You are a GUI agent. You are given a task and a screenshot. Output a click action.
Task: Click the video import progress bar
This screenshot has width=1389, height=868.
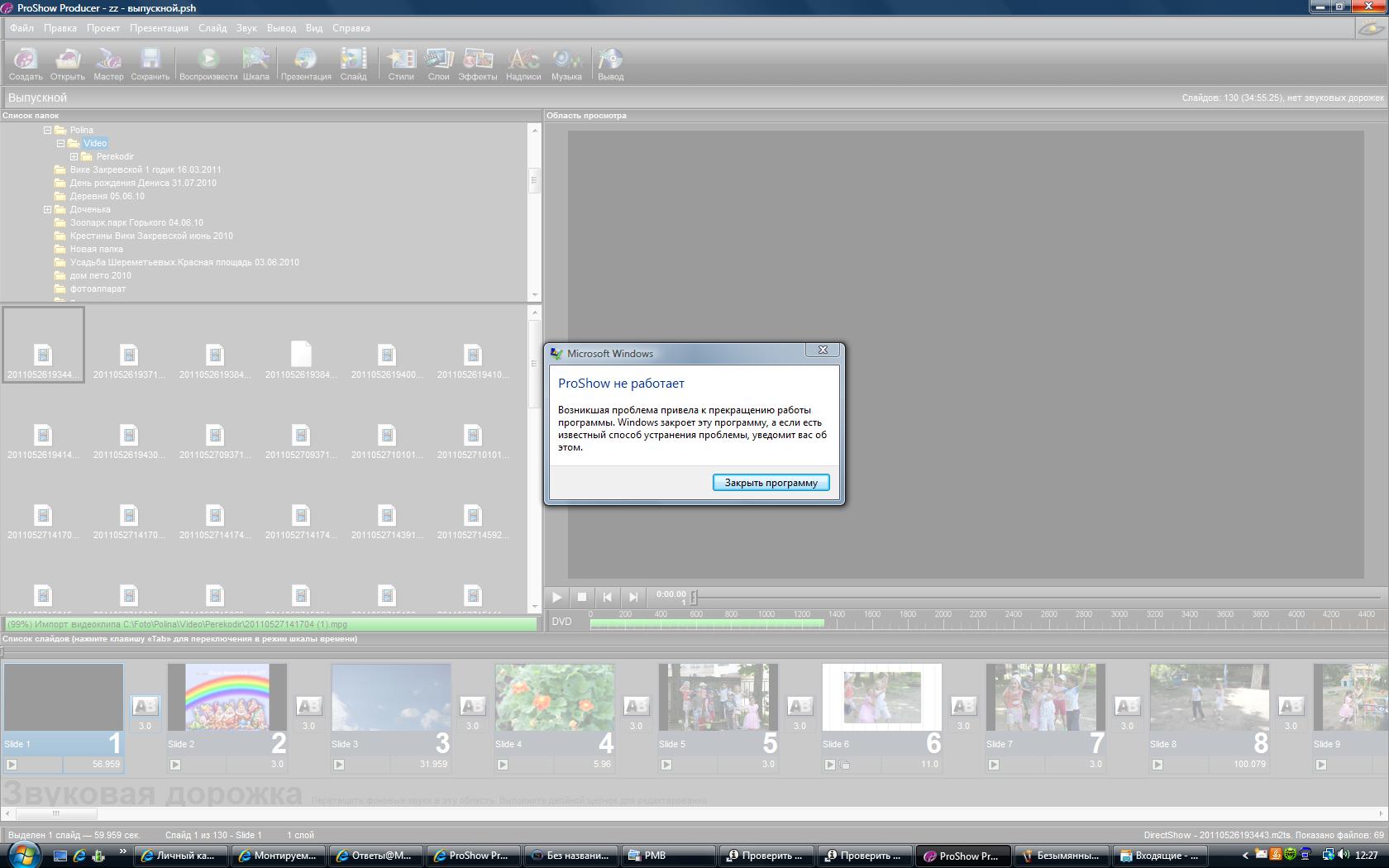(271, 625)
